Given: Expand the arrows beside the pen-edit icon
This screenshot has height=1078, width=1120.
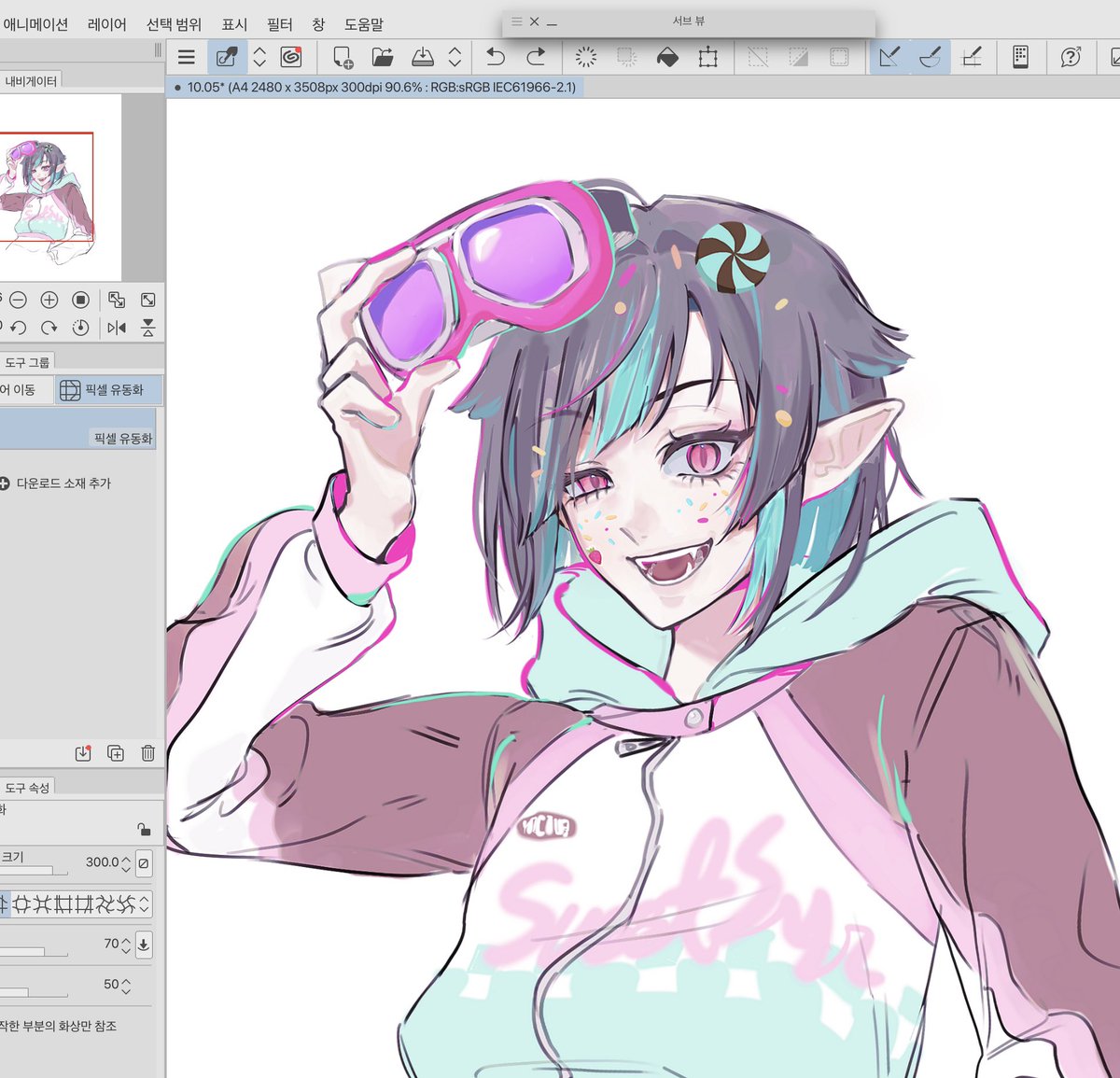Looking at the screenshot, I should (259, 58).
